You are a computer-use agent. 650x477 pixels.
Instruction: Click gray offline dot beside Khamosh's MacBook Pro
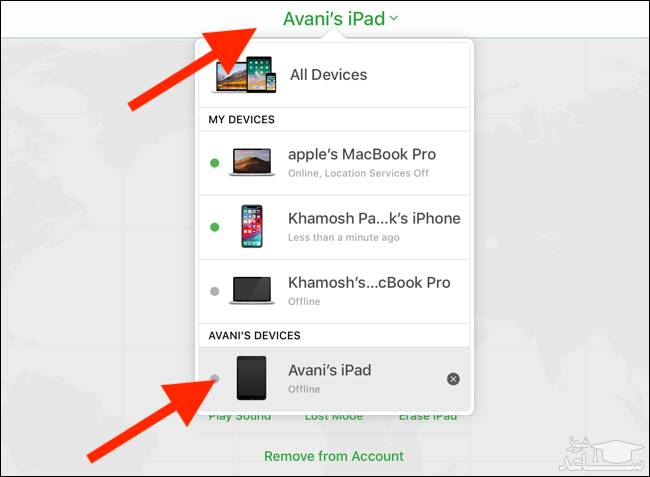pyautogui.click(x=215, y=291)
